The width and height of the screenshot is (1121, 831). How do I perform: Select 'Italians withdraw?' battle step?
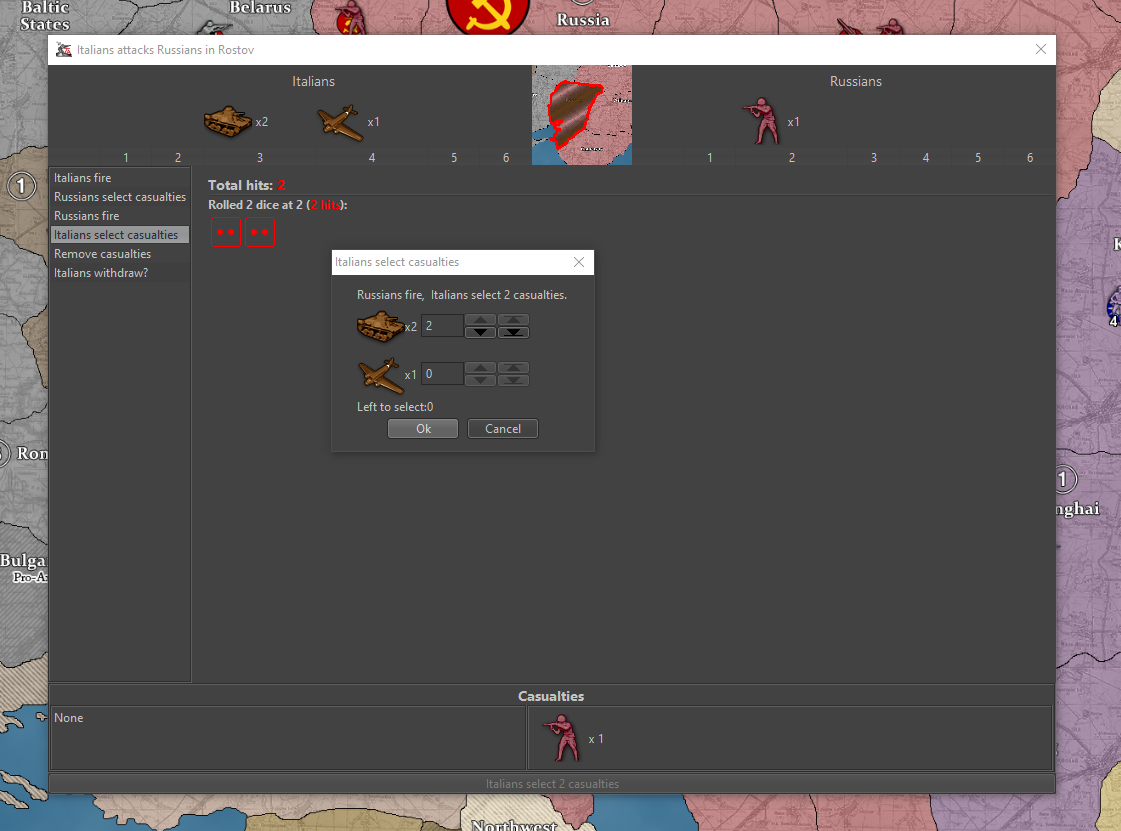101,273
